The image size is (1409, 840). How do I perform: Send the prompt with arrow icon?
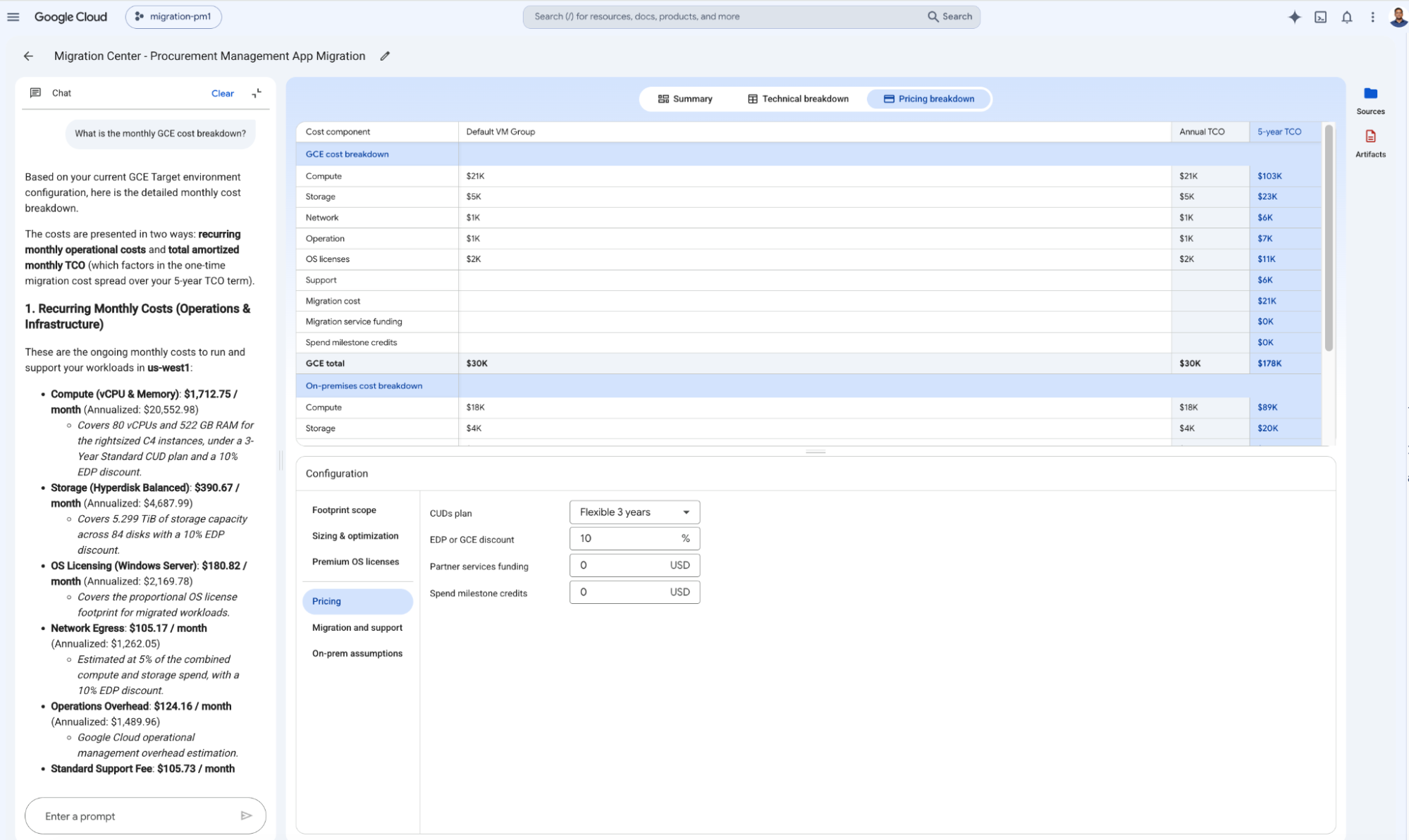pos(246,815)
